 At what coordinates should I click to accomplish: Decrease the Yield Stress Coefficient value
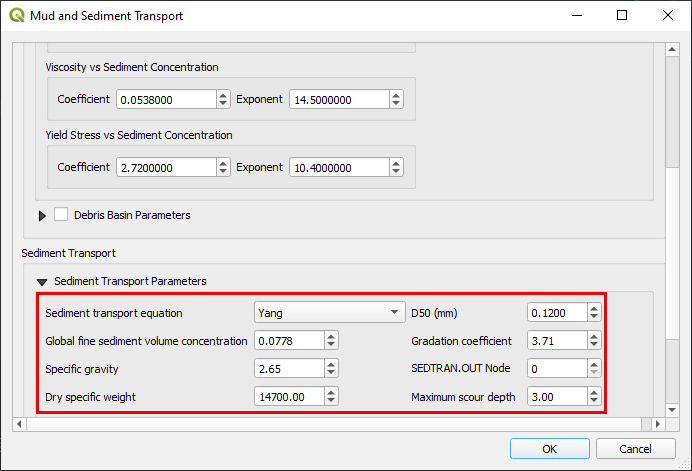coord(222,172)
